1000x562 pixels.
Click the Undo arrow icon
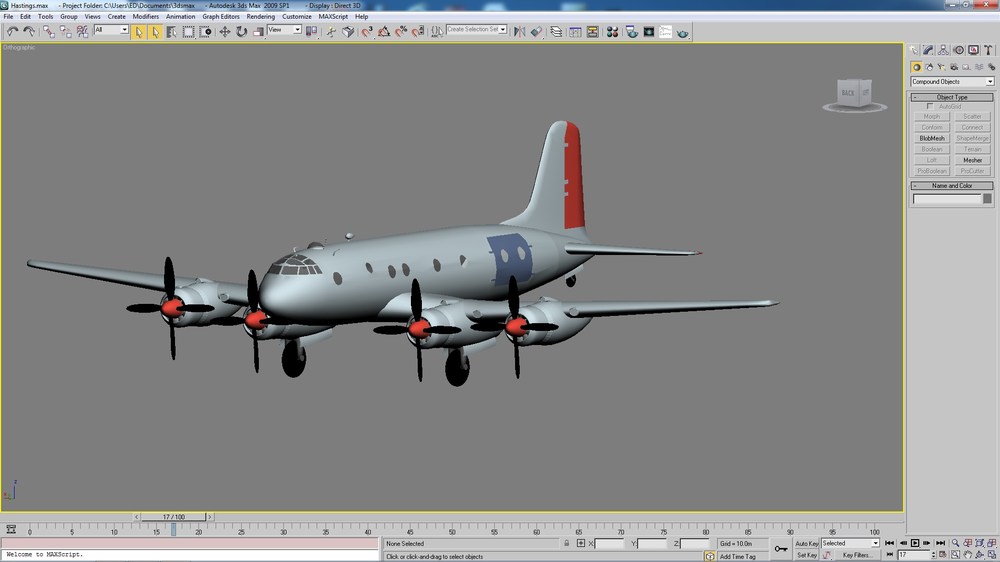pyautogui.click(x=12, y=31)
